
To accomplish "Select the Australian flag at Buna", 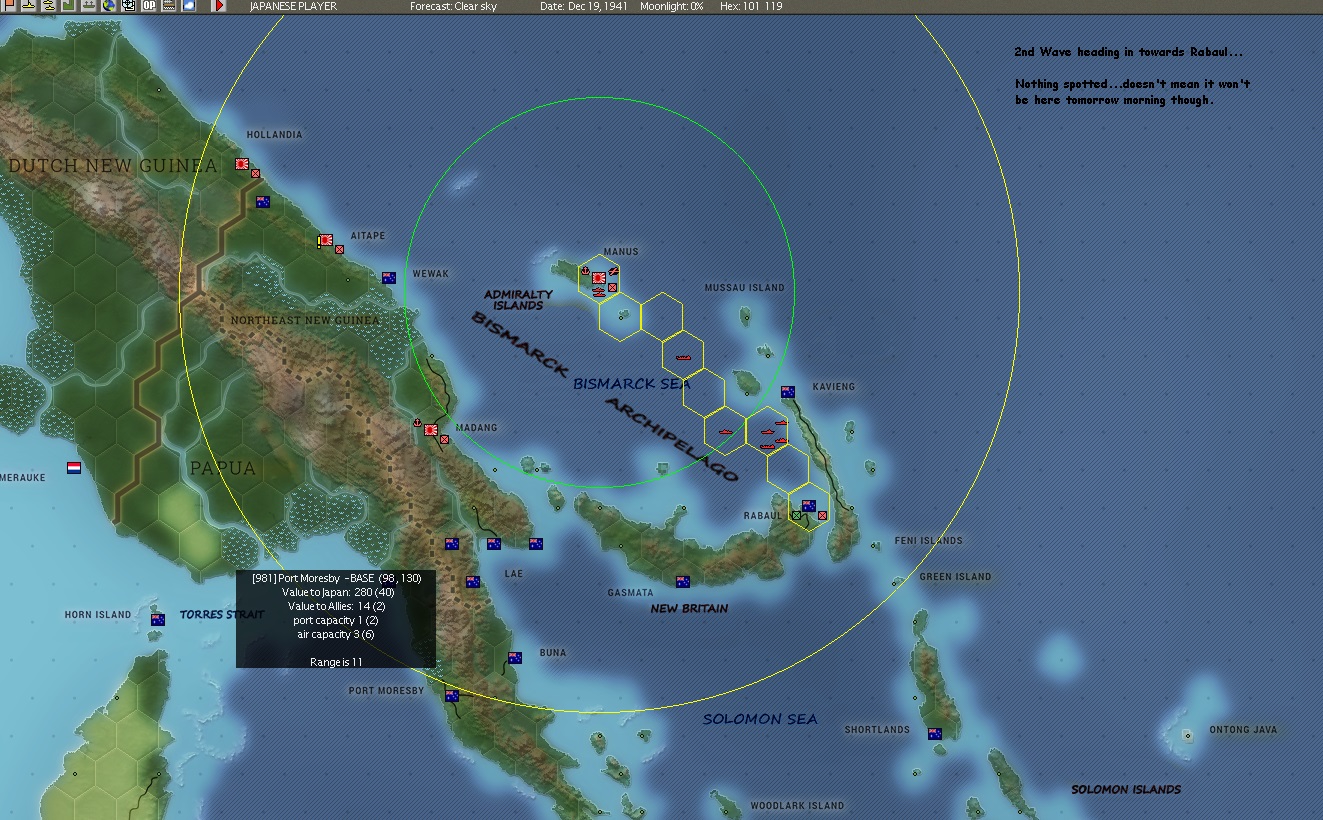I will 515,657.
